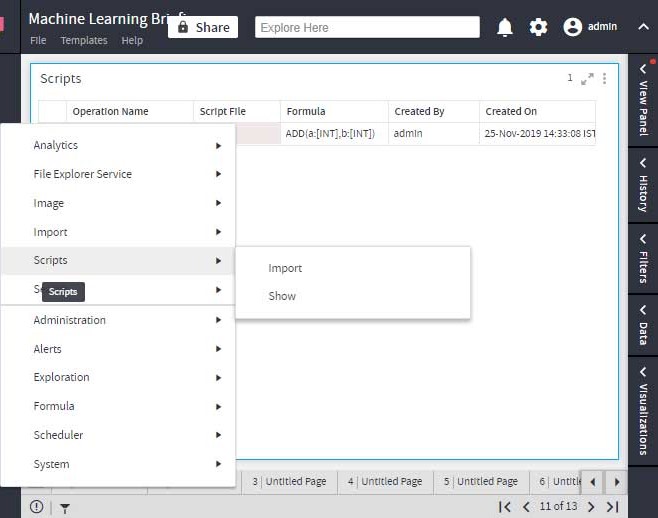Choose Import in the Scripts submenu
The image size is (658, 518).
click(x=352, y=268)
